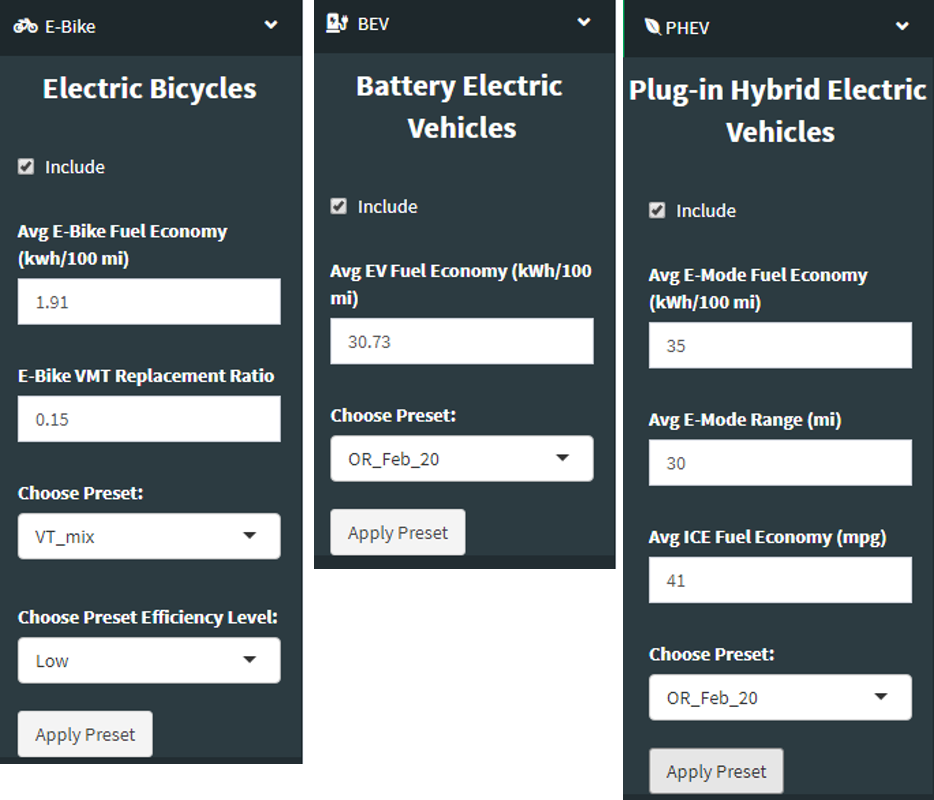This screenshot has width=934, height=800.
Task: Click the E-Bike VMT Replacement Ratio field
Action: pyautogui.click(x=149, y=419)
